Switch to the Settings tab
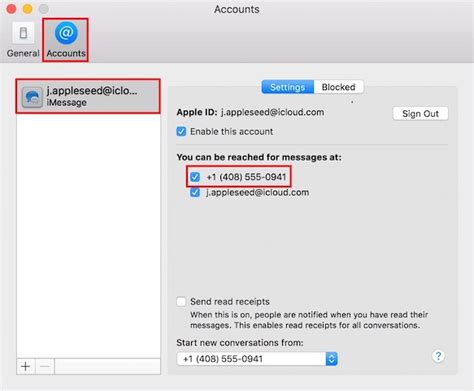The width and height of the screenshot is (474, 391). coord(287,87)
